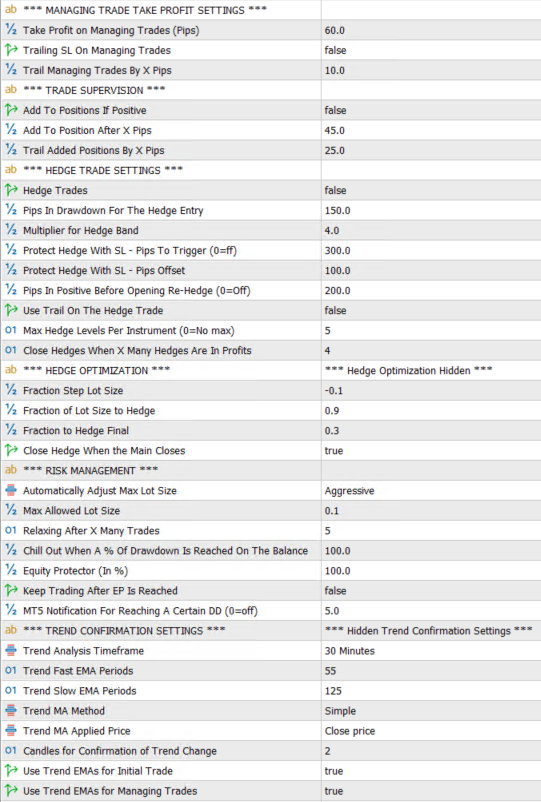Click the icon beside Add To Position After X Pips

(x=11, y=130)
